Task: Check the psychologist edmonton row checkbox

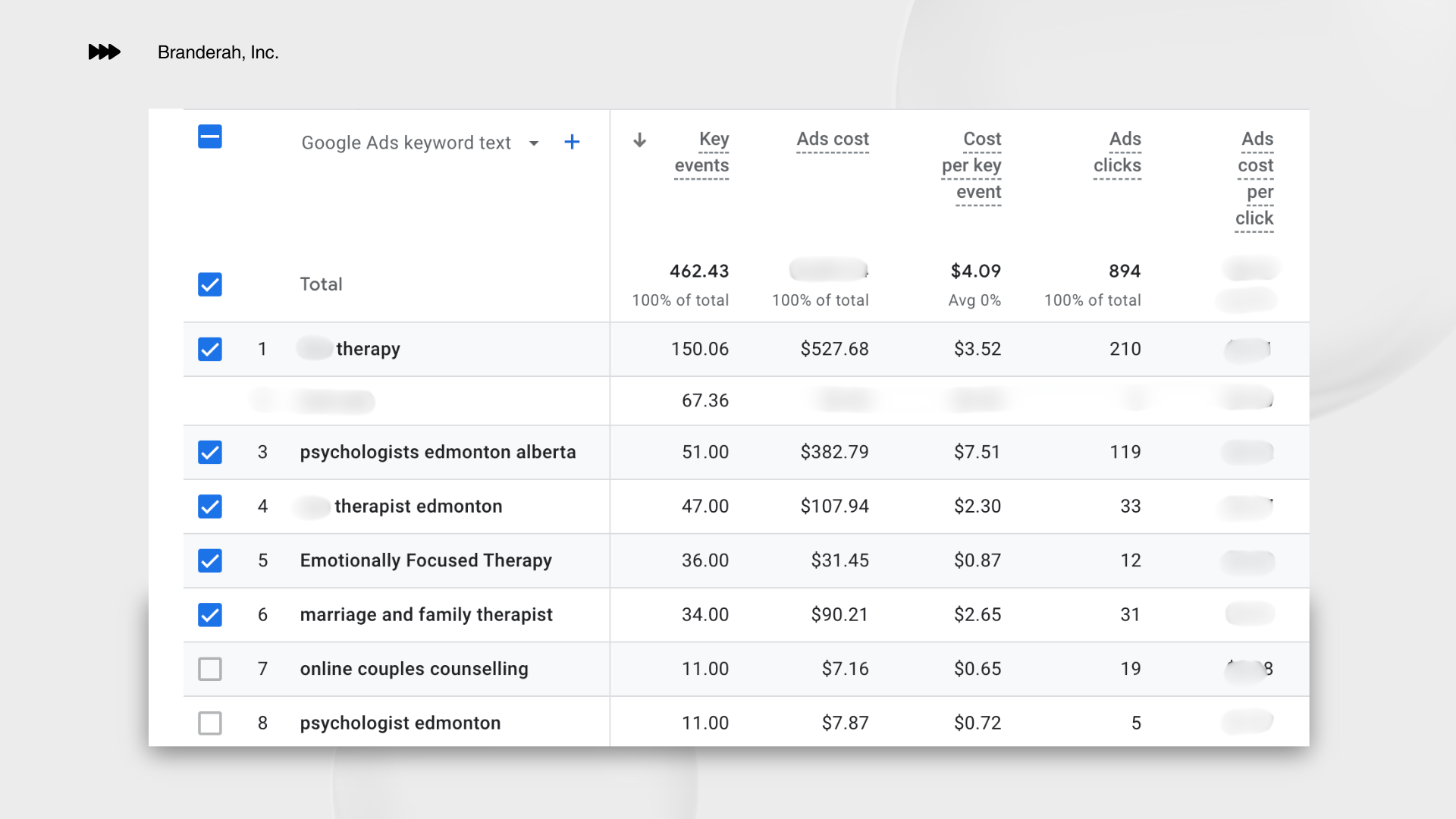Action: pyautogui.click(x=210, y=723)
